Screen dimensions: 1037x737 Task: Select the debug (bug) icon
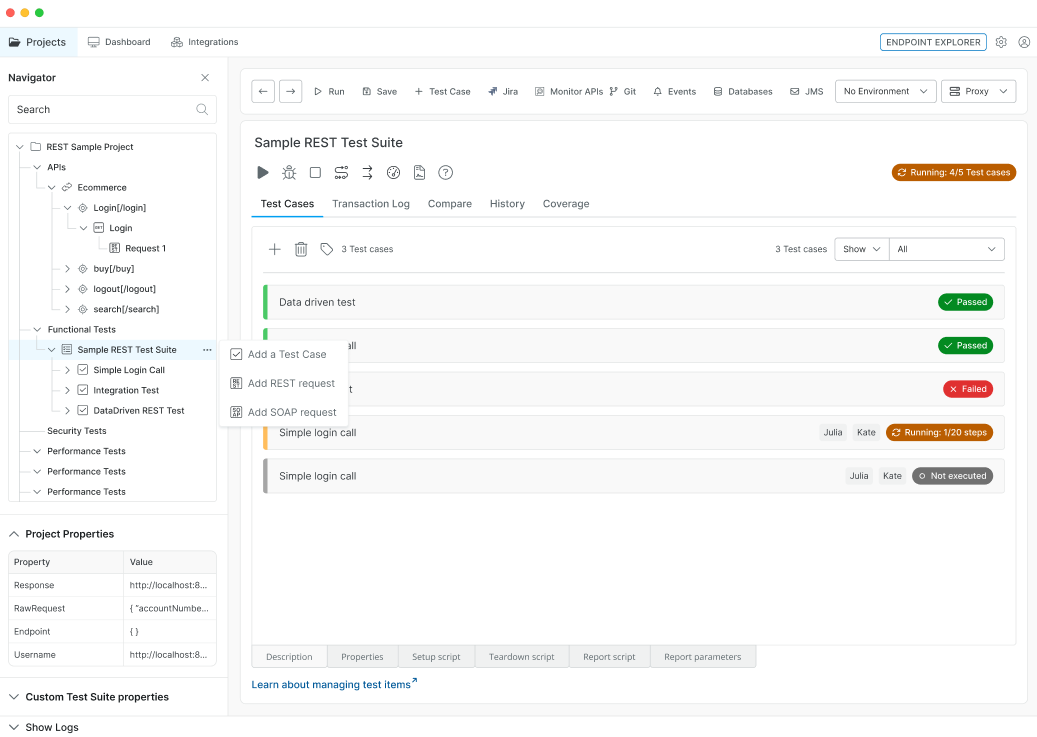coord(289,172)
